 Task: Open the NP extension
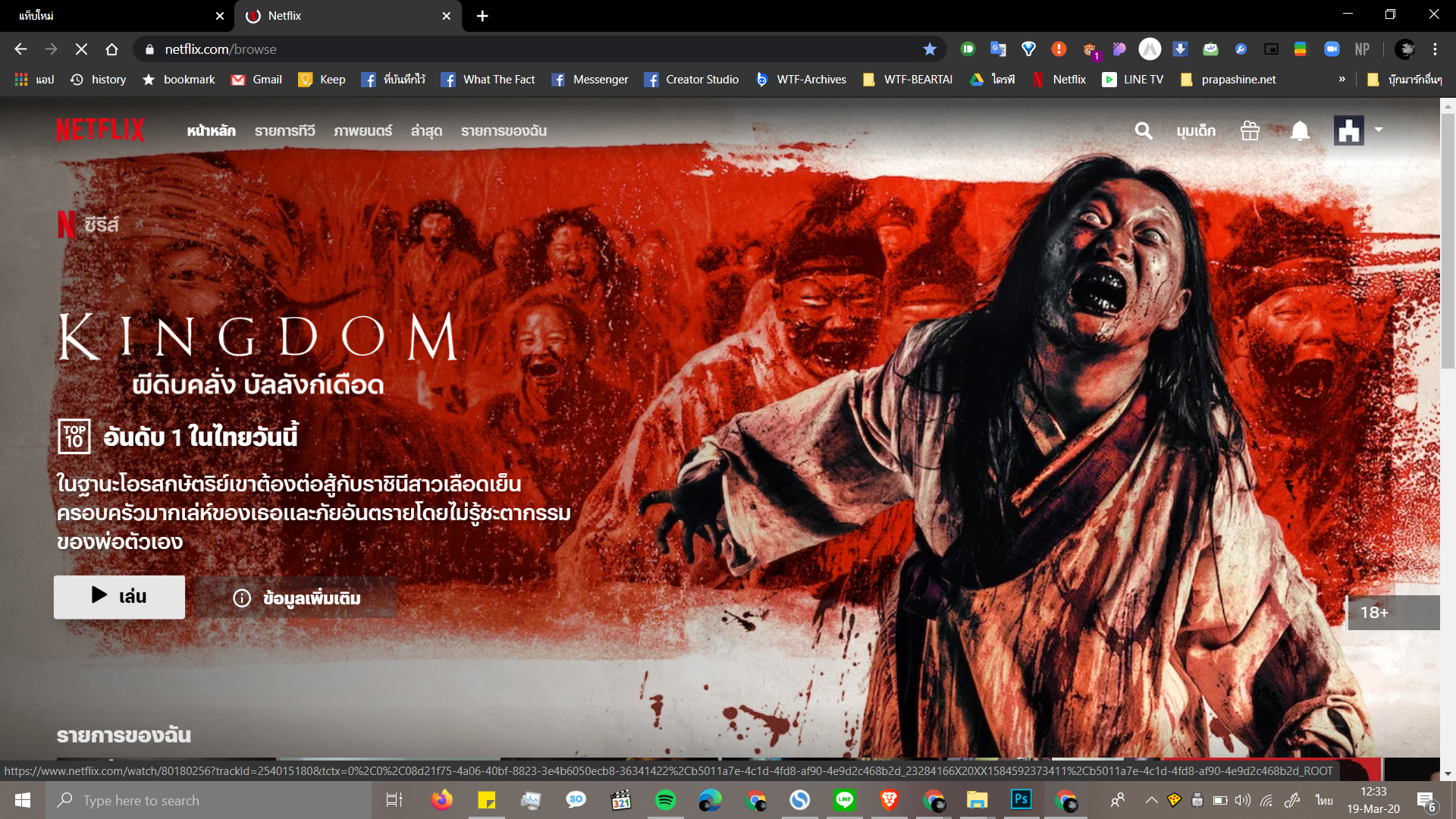point(1362,49)
